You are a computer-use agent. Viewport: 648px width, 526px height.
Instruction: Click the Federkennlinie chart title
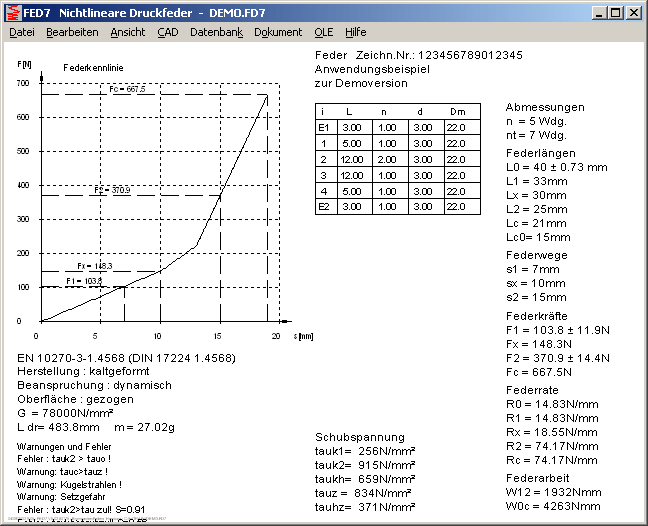(93, 66)
